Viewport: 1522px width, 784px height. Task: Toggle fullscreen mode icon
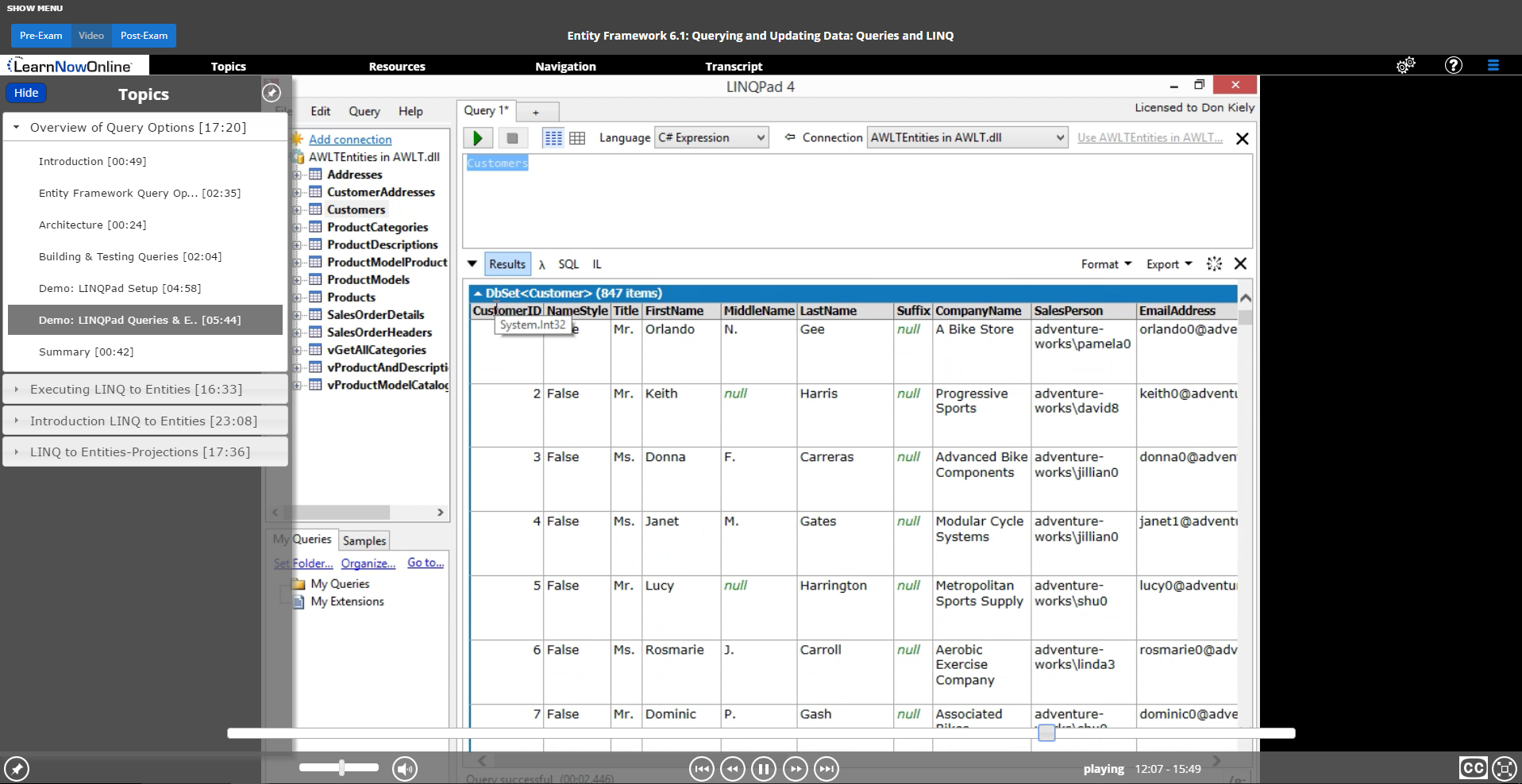click(x=1505, y=768)
